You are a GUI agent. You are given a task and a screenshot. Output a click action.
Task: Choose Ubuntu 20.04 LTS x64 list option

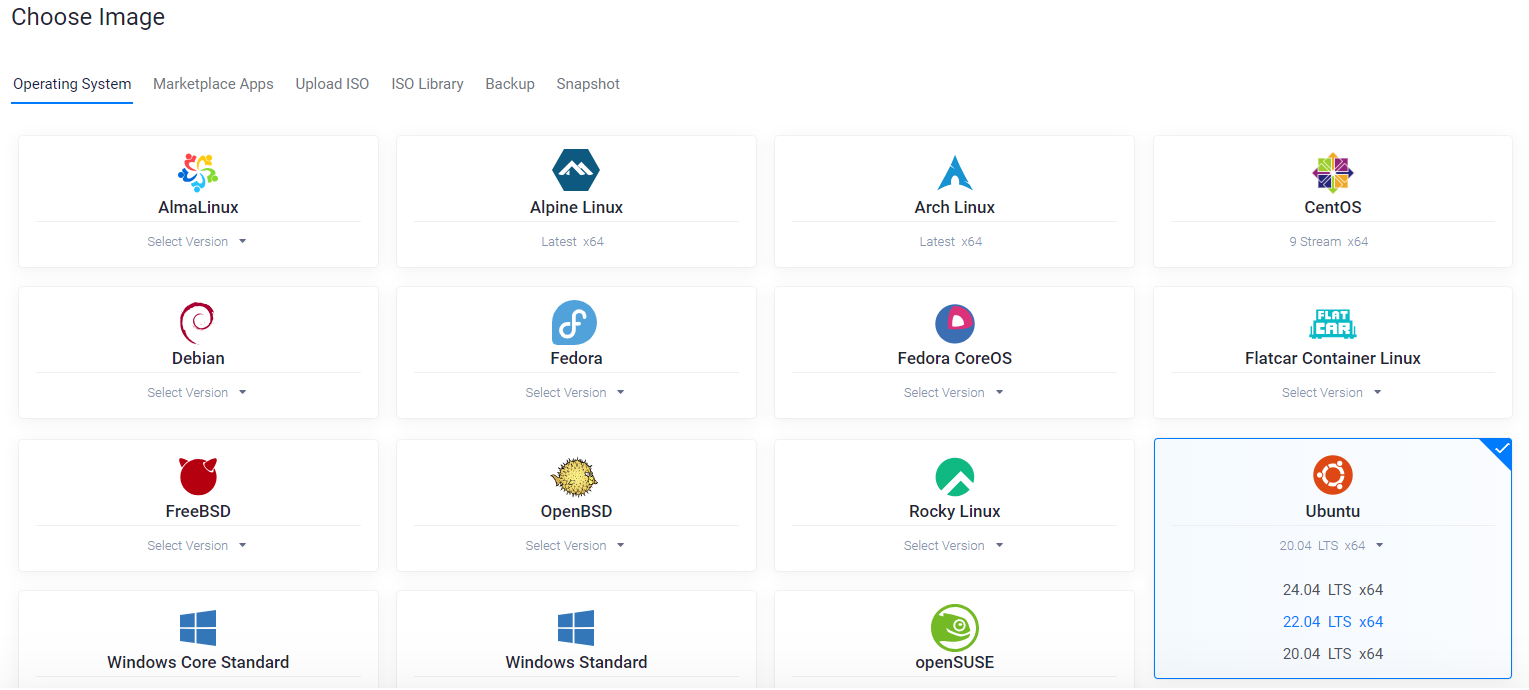[x=1333, y=654]
